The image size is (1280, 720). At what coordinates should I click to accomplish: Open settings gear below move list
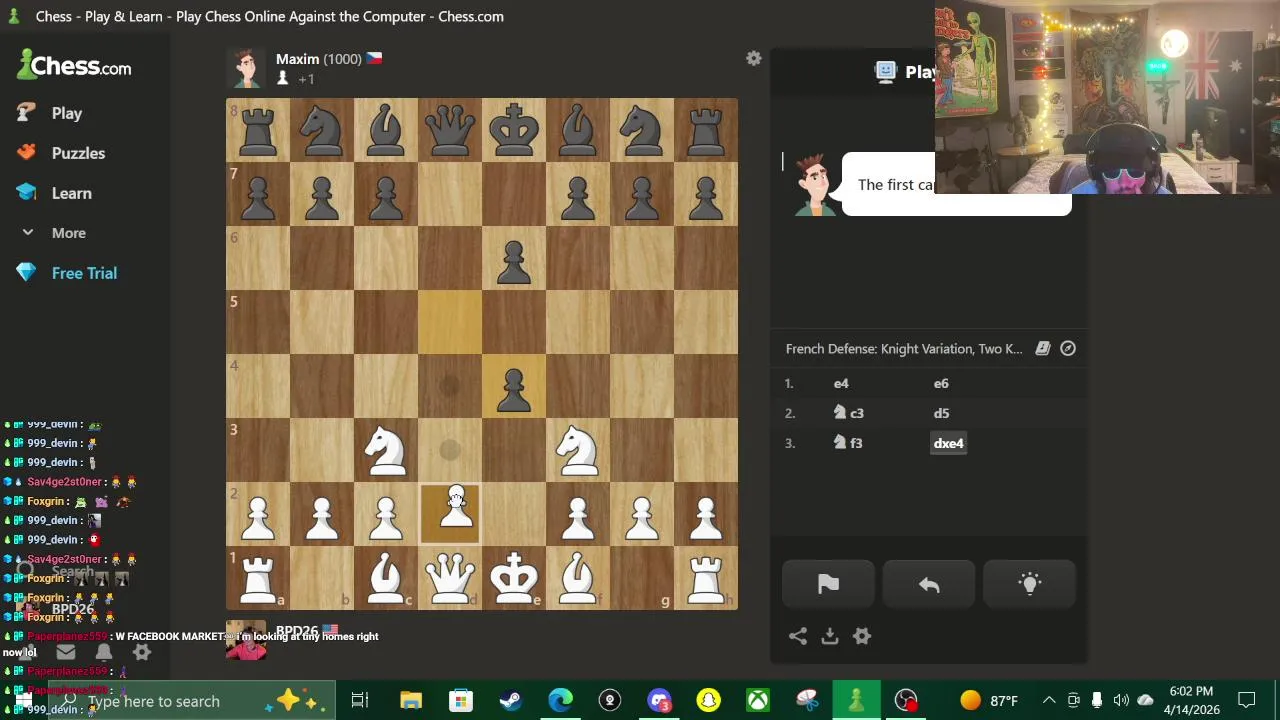click(x=862, y=636)
